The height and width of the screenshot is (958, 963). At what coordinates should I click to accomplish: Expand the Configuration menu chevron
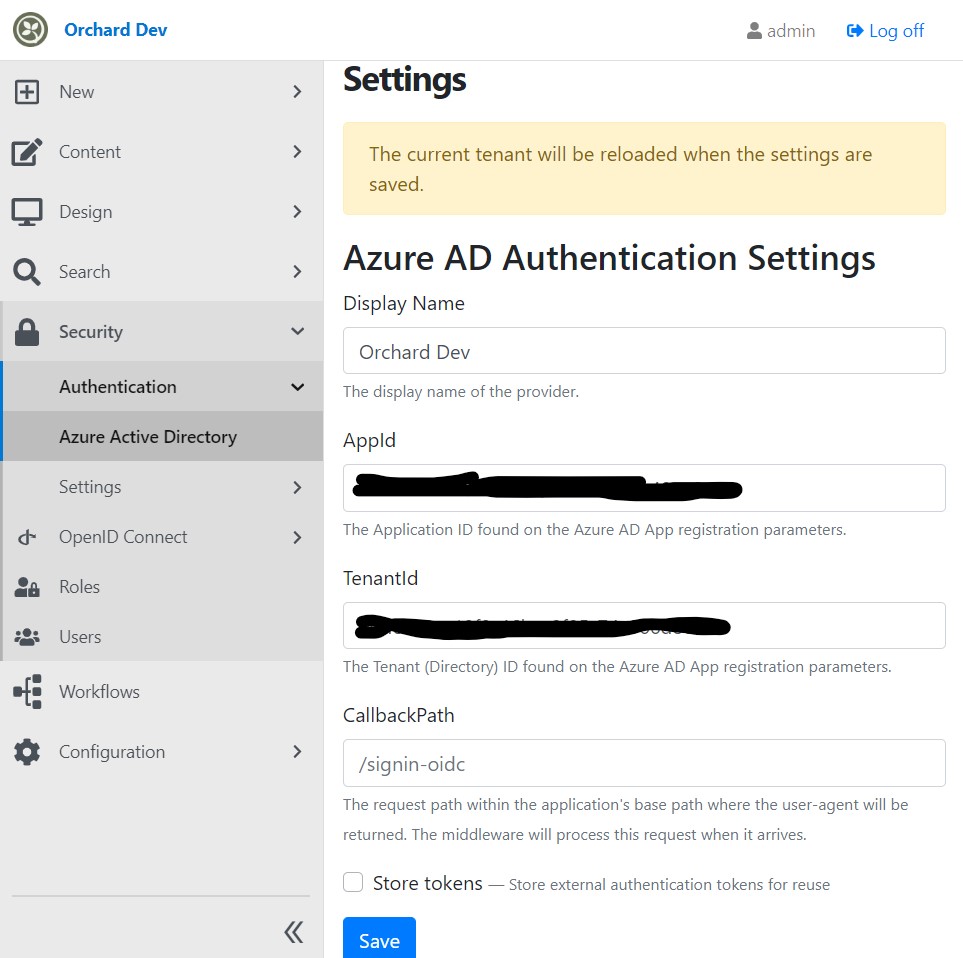[297, 752]
